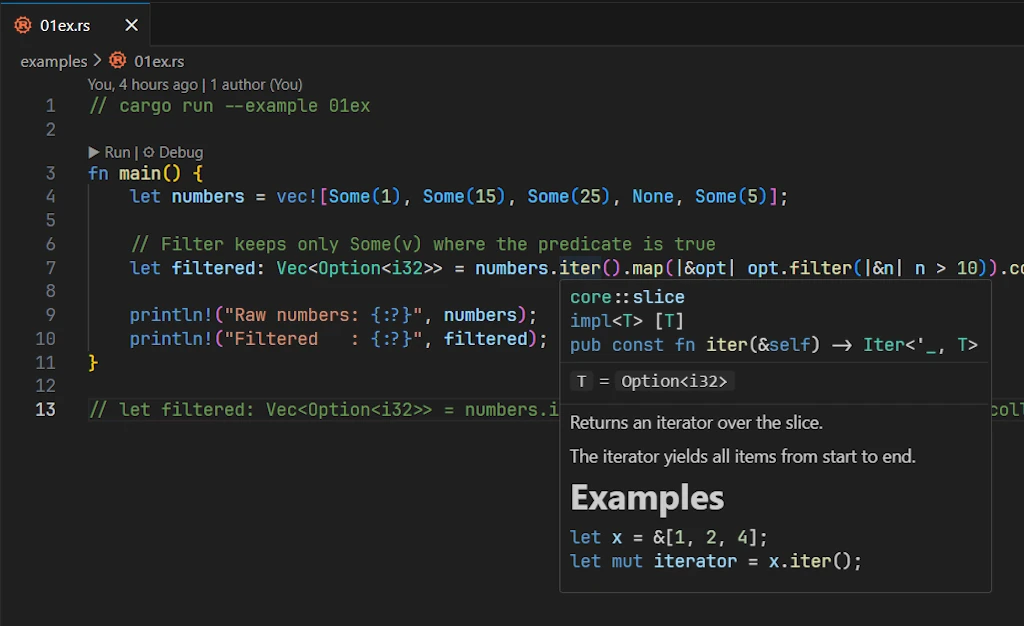Click the closing brace on line 11
Viewport: 1024px width, 626px height.
(93, 362)
